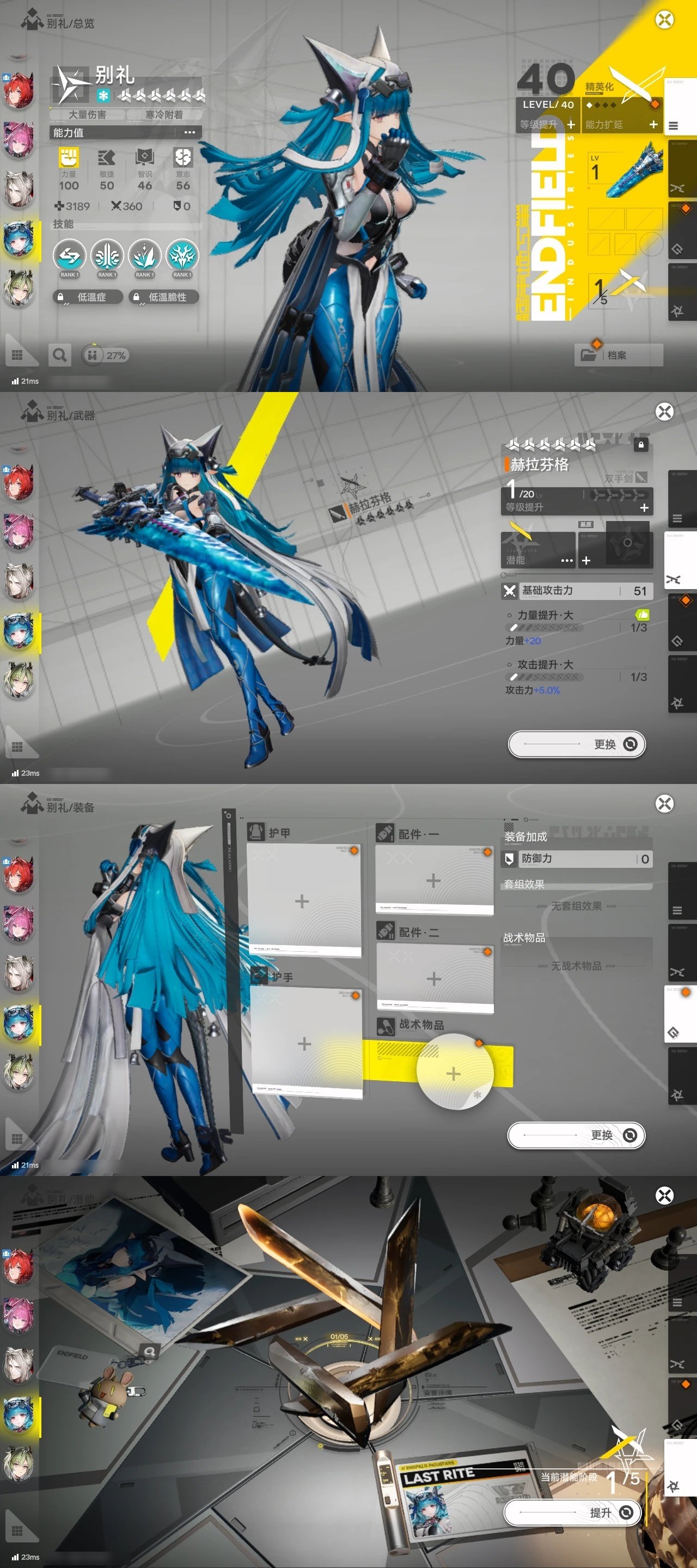Screen dimensions: 697x1568
Task: Add equipment to the 护甲 slot
Action: pyautogui.click(x=303, y=901)
